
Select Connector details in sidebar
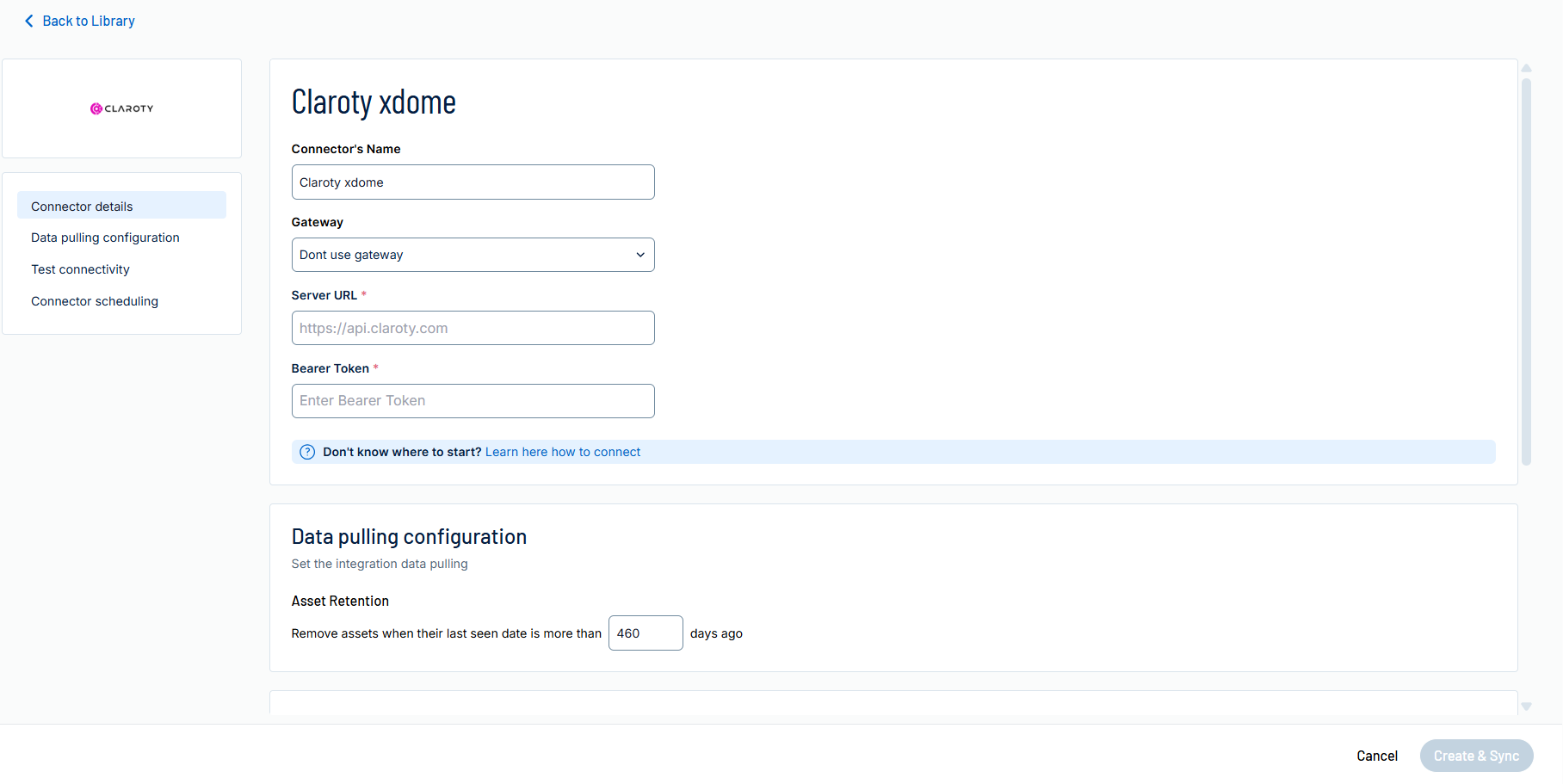(x=82, y=207)
